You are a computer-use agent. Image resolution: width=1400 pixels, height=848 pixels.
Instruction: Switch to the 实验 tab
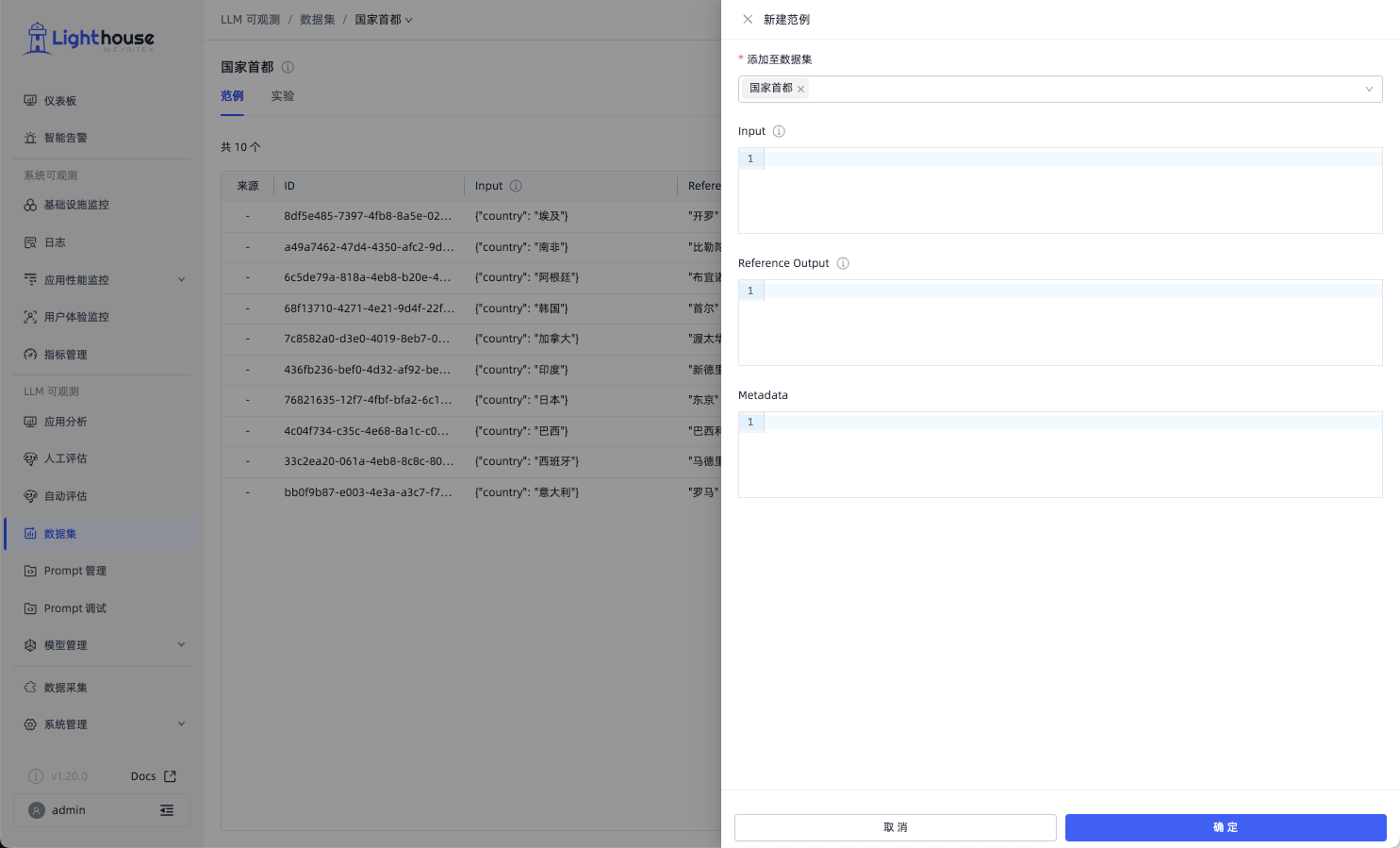(283, 96)
